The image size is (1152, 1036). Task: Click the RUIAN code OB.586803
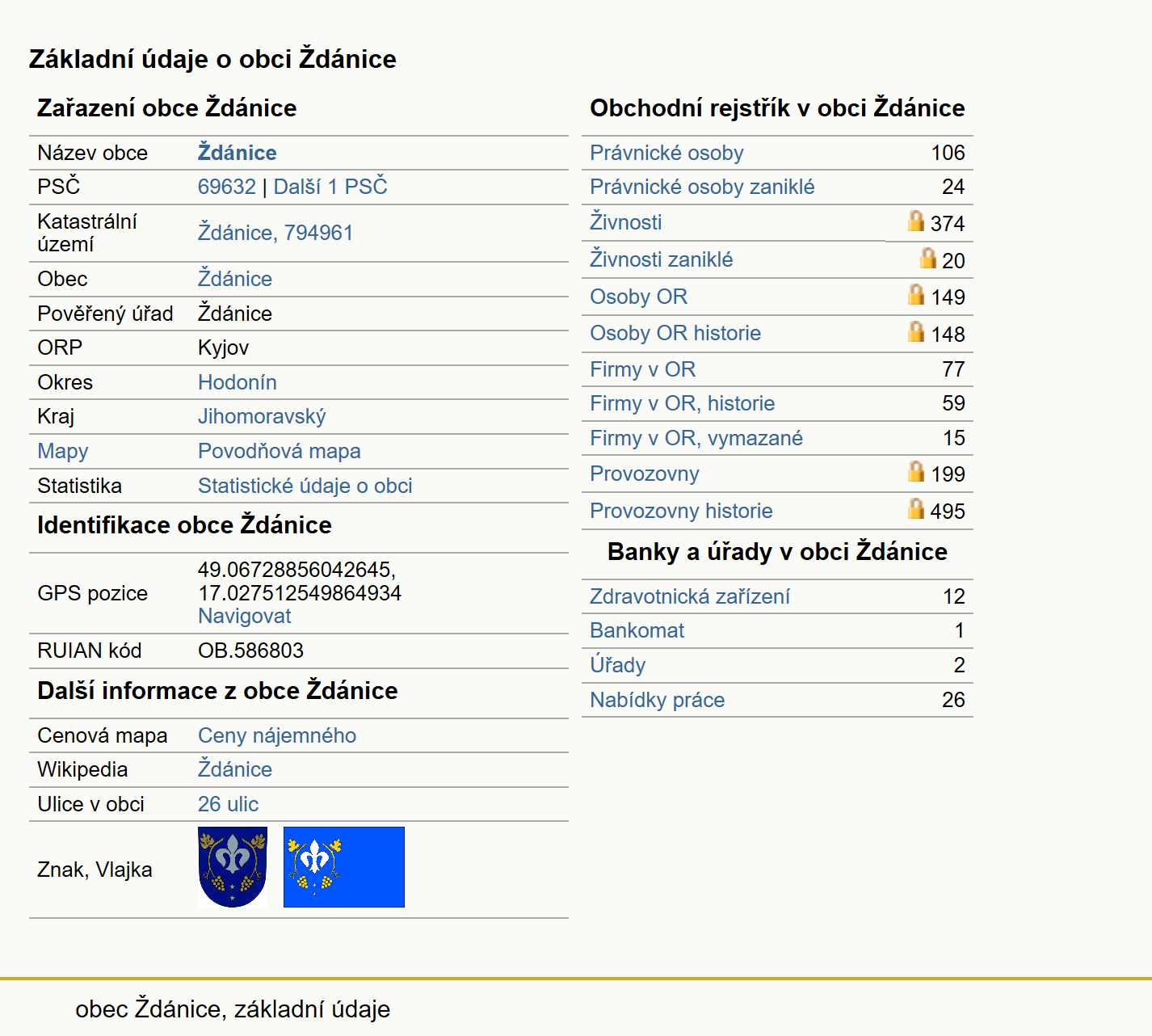coord(251,651)
